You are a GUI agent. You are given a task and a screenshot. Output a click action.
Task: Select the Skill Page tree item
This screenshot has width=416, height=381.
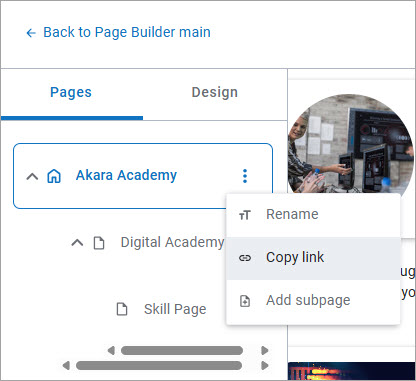click(175, 309)
